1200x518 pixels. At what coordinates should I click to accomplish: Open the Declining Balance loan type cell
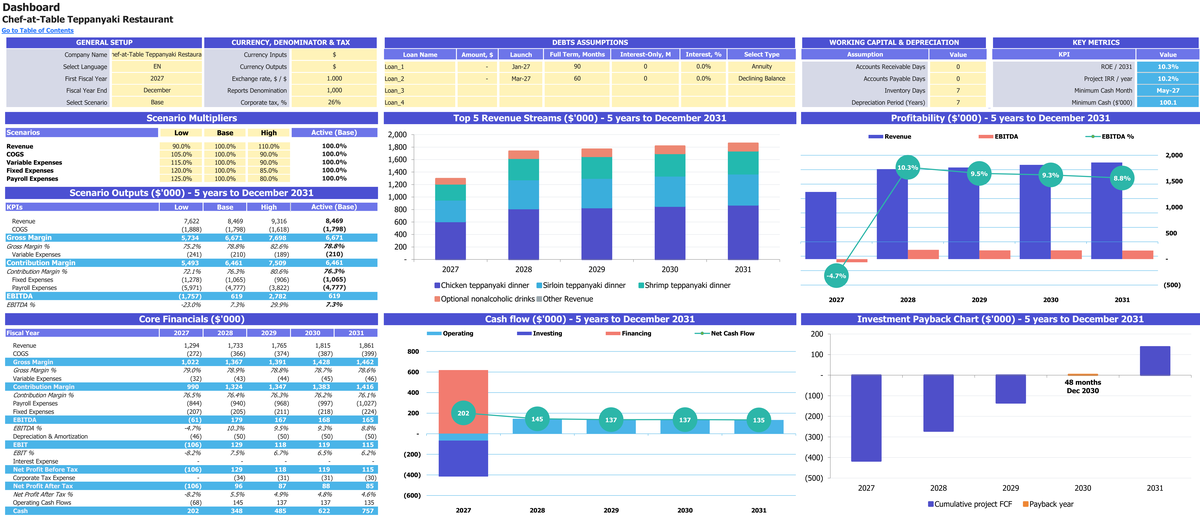761,78
